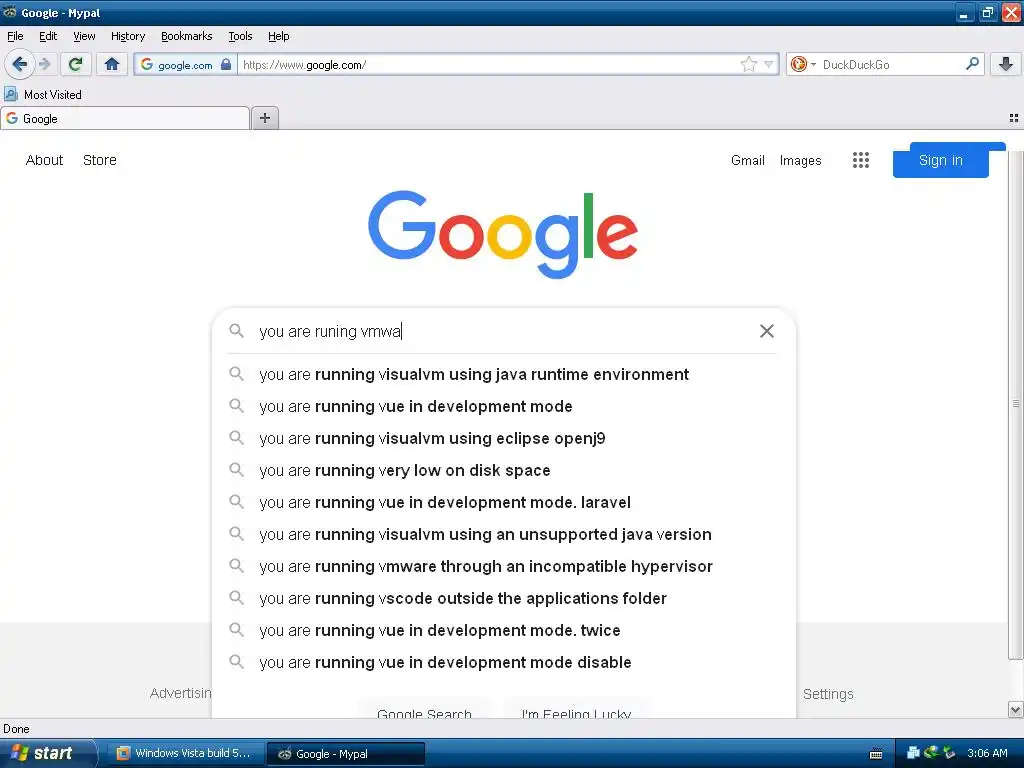Click the Store link
This screenshot has height=768, width=1024.
tap(99, 160)
